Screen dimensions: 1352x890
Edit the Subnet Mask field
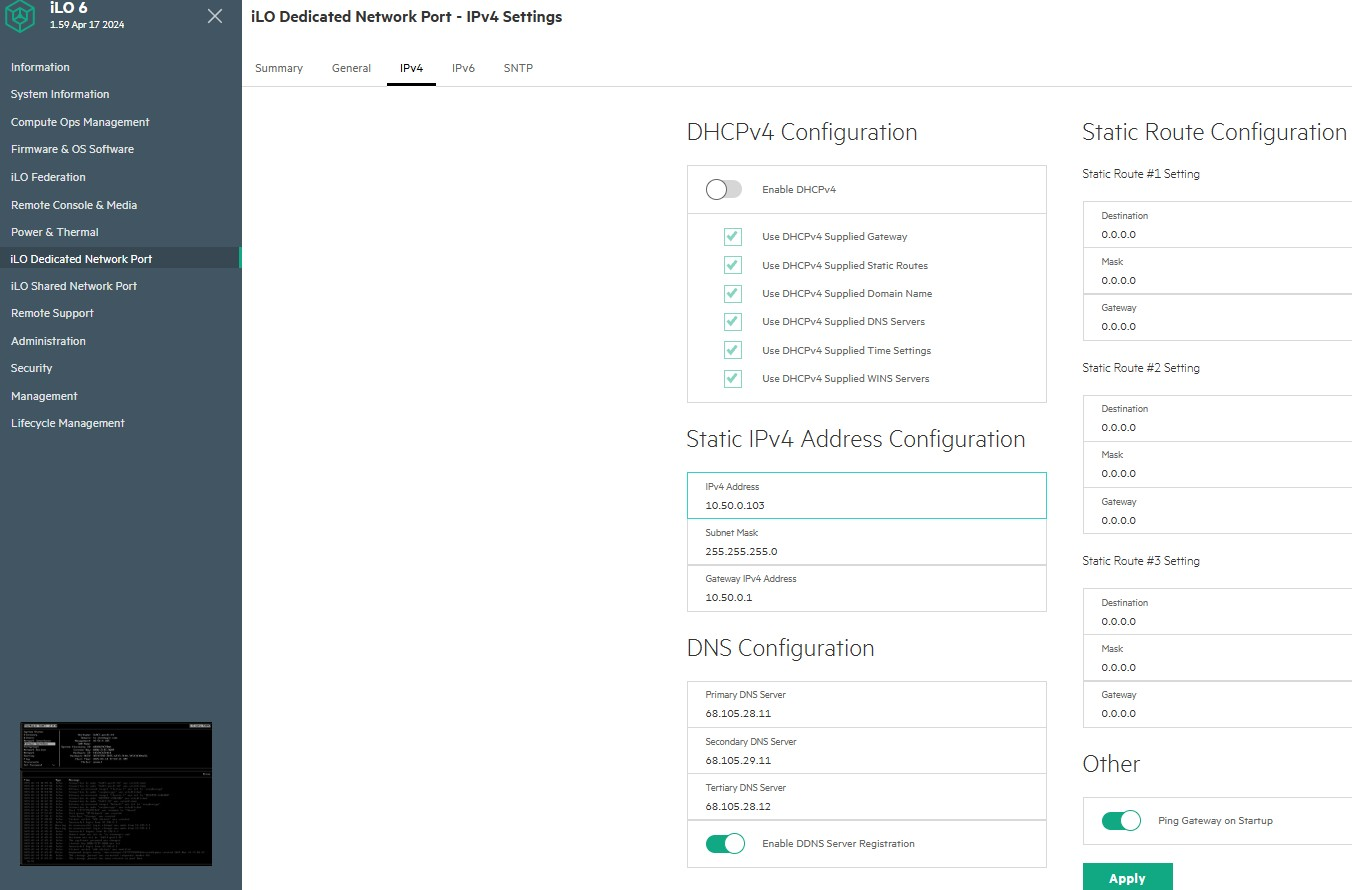tap(867, 542)
